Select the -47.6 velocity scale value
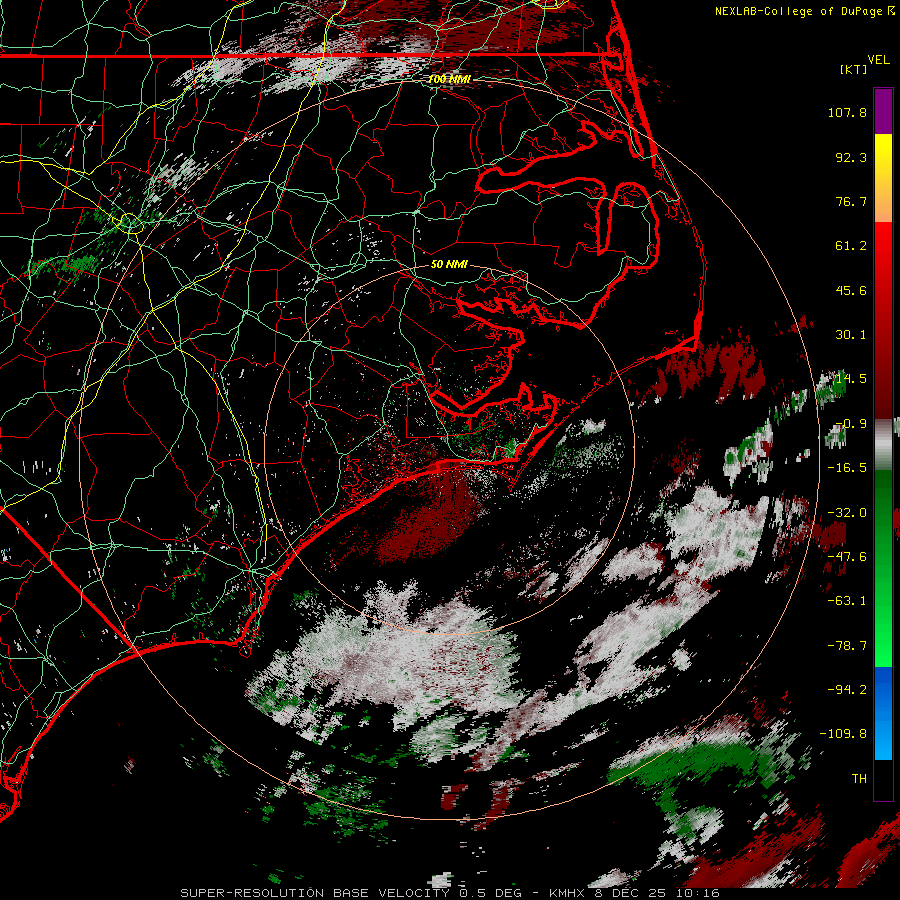 click(x=847, y=557)
